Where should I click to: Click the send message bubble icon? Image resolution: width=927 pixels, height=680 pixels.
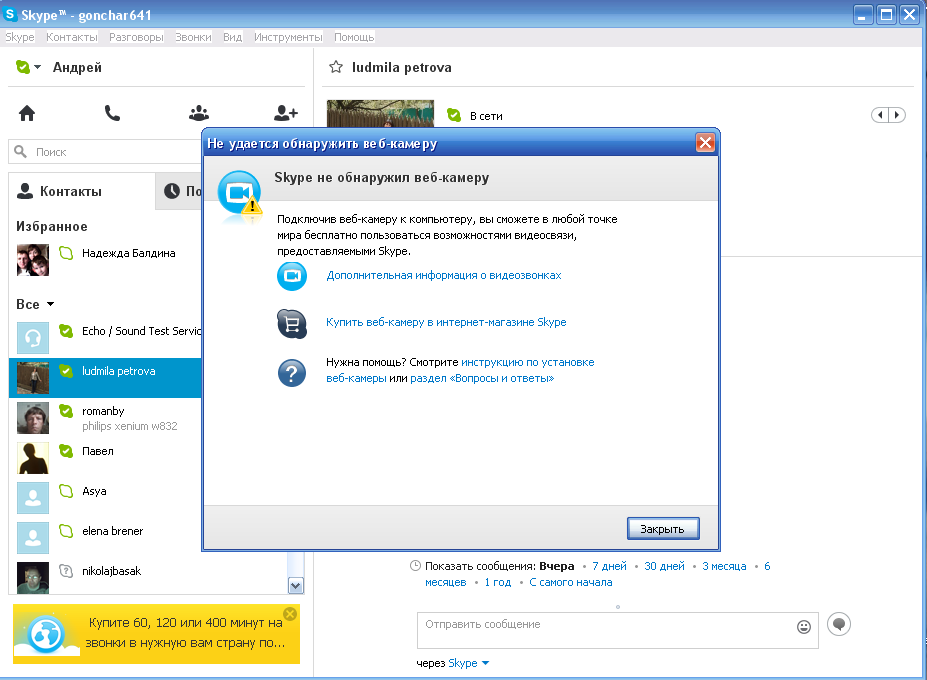coord(840,625)
